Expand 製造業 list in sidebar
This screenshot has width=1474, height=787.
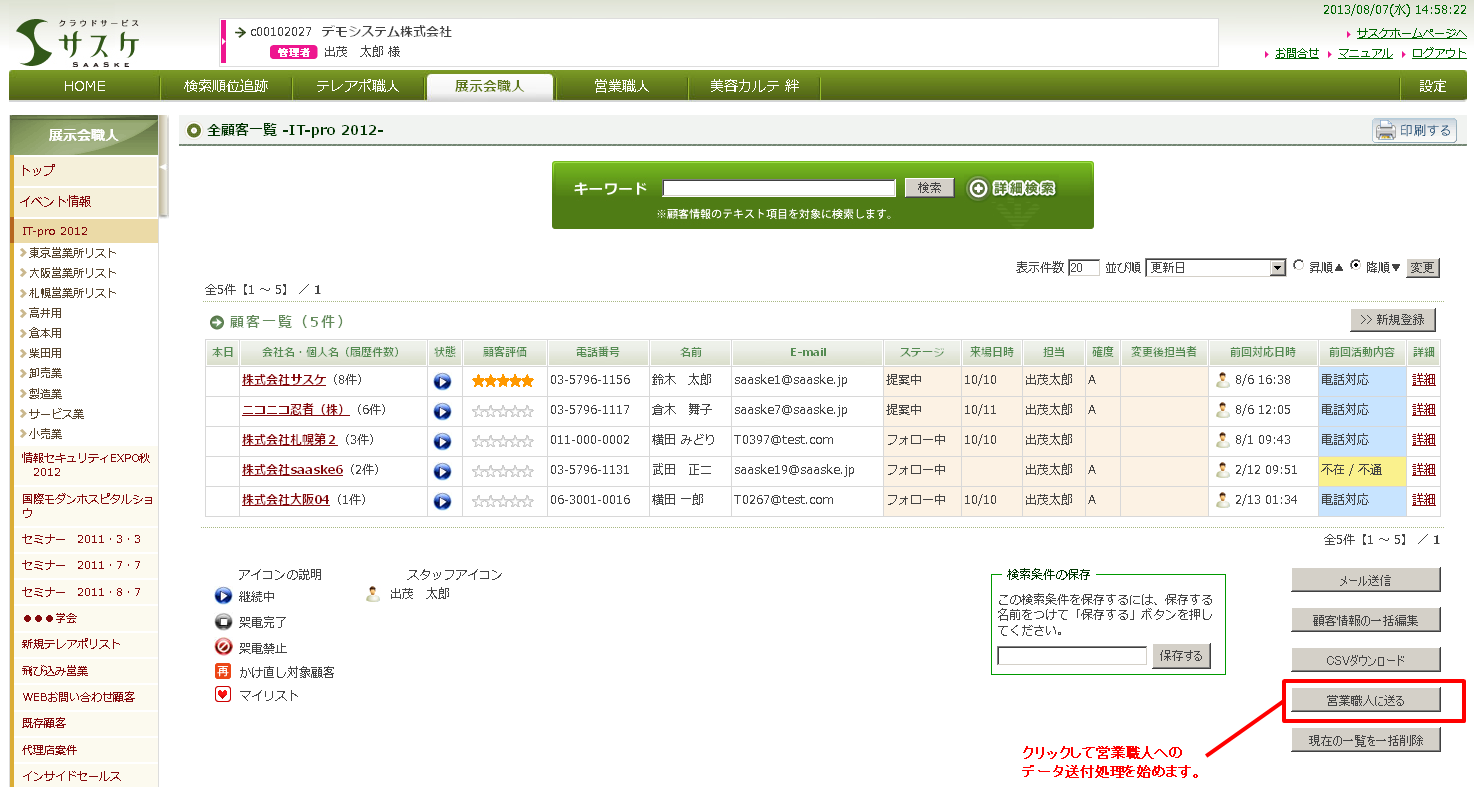tap(45, 394)
